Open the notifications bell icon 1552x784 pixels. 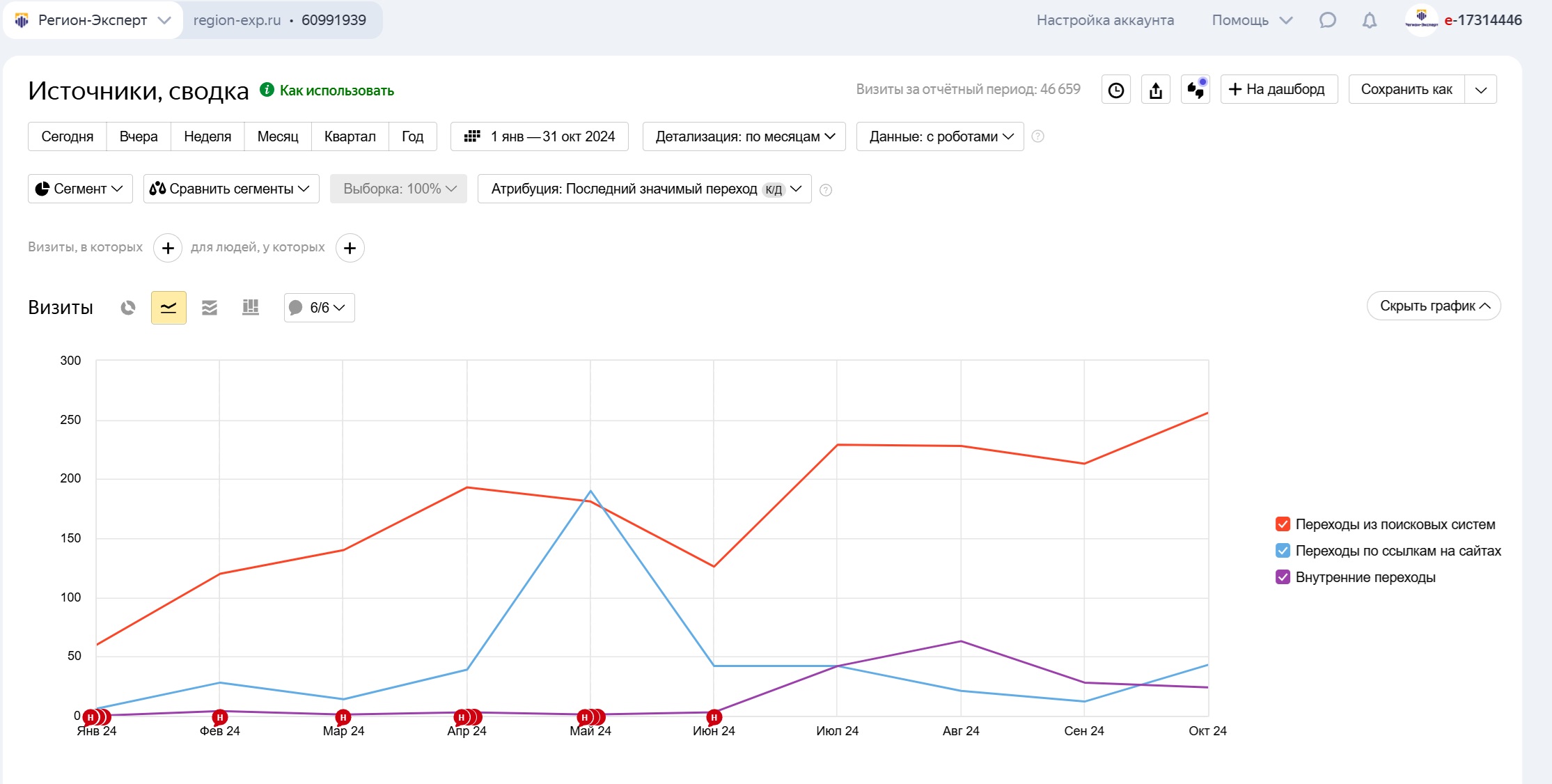click(x=1369, y=20)
